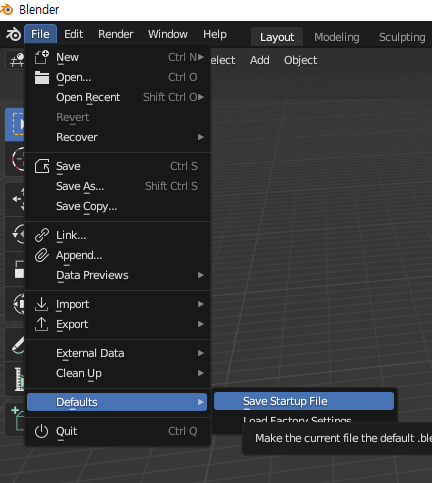
Task: Click the Open folder icon
Action: click(x=42, y=77)
